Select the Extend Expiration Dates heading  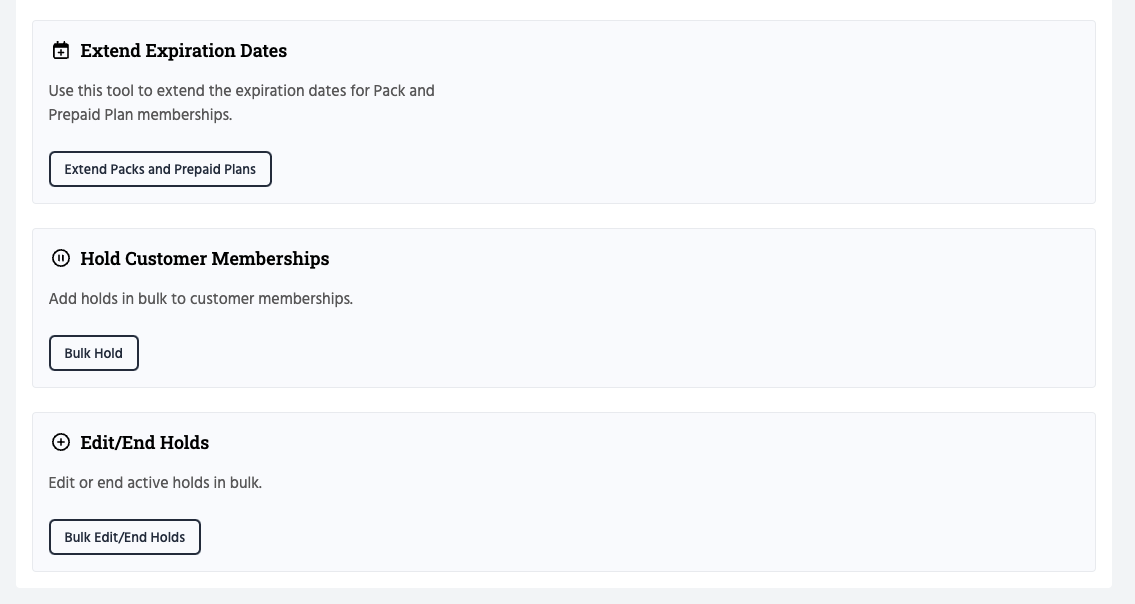[184, 51]
